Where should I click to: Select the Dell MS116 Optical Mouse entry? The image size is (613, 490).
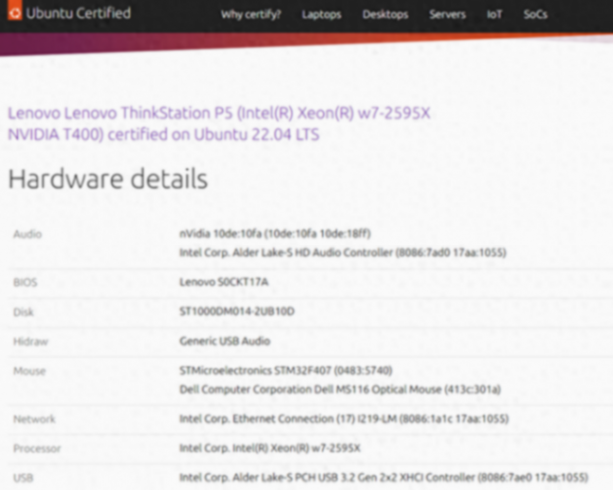coord(340,389)
